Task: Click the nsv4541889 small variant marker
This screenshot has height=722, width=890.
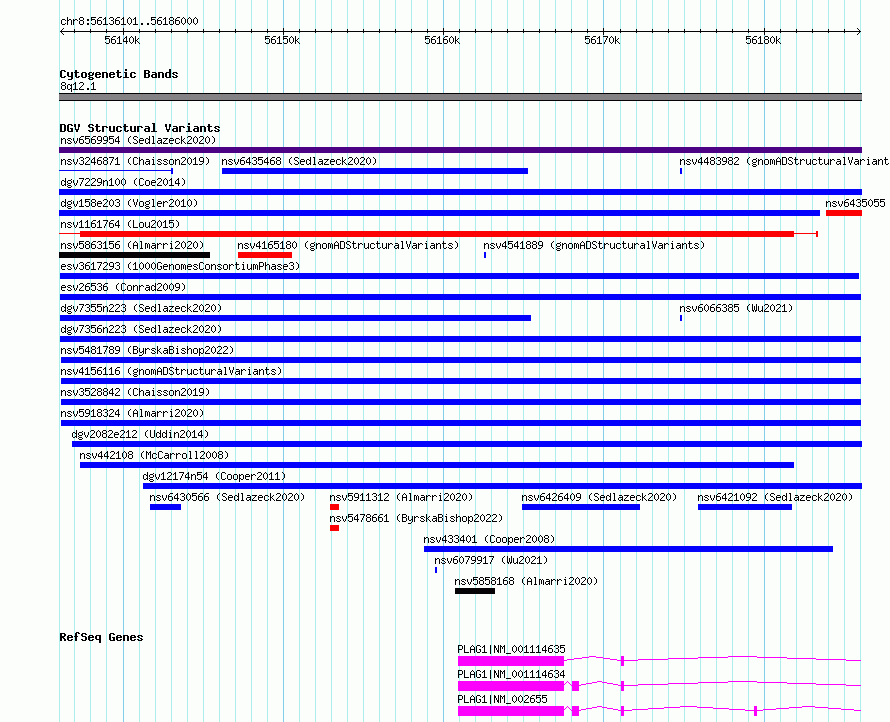Action: pos(485,255)
